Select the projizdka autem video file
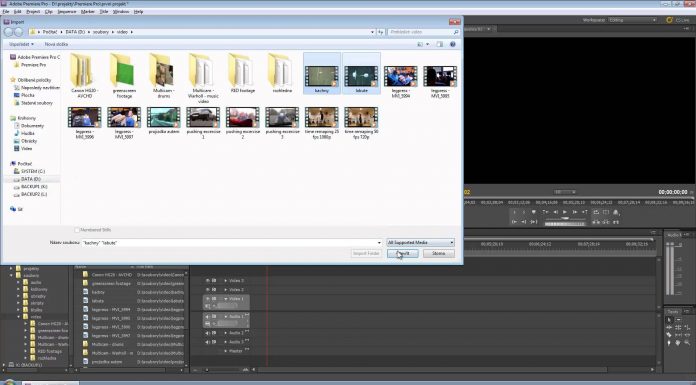Screen dimensions: 696x385 (x=164, y=121)
